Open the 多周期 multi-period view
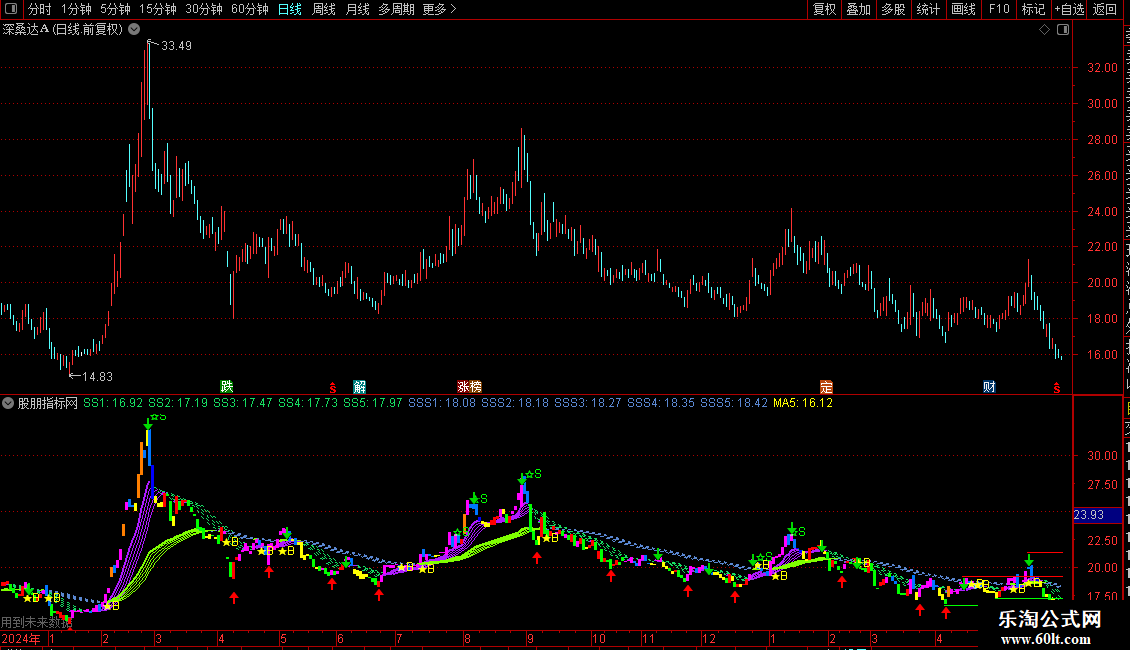Screen dimensions: 1130x650 point(396,9)
